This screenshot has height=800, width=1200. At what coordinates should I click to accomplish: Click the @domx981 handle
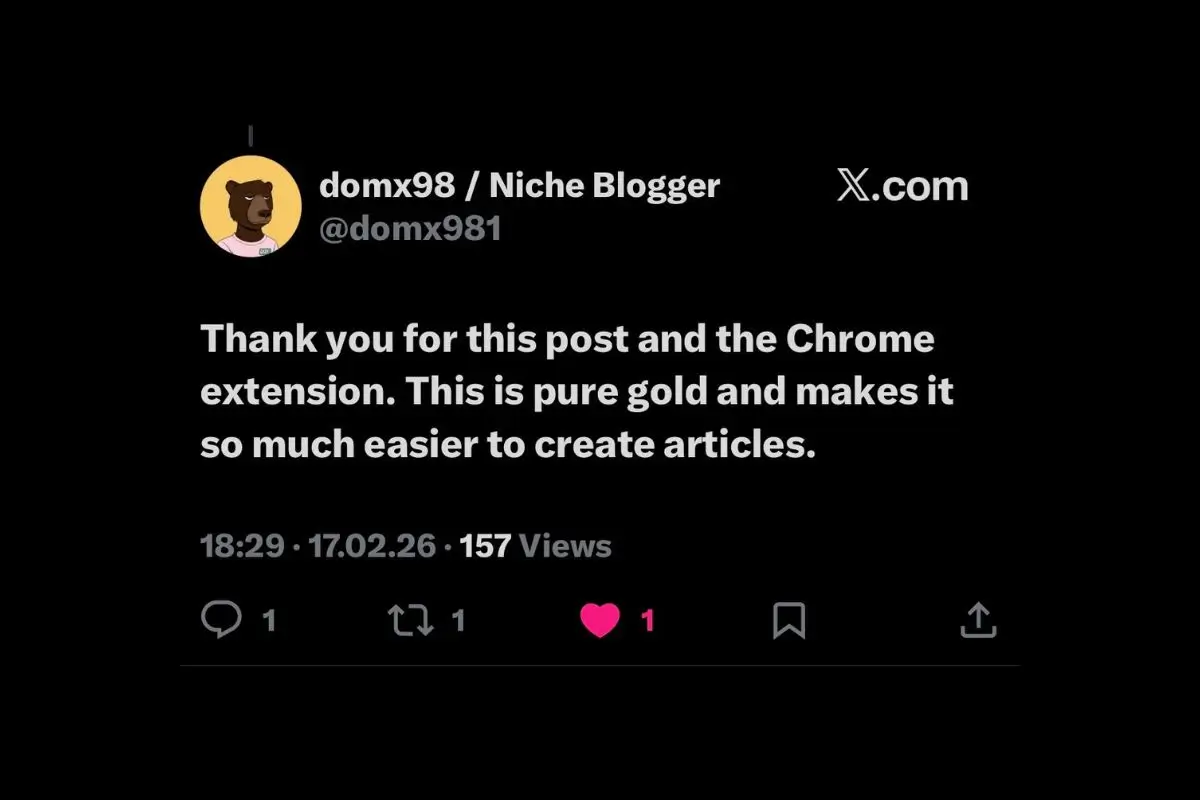coord(410,229)
